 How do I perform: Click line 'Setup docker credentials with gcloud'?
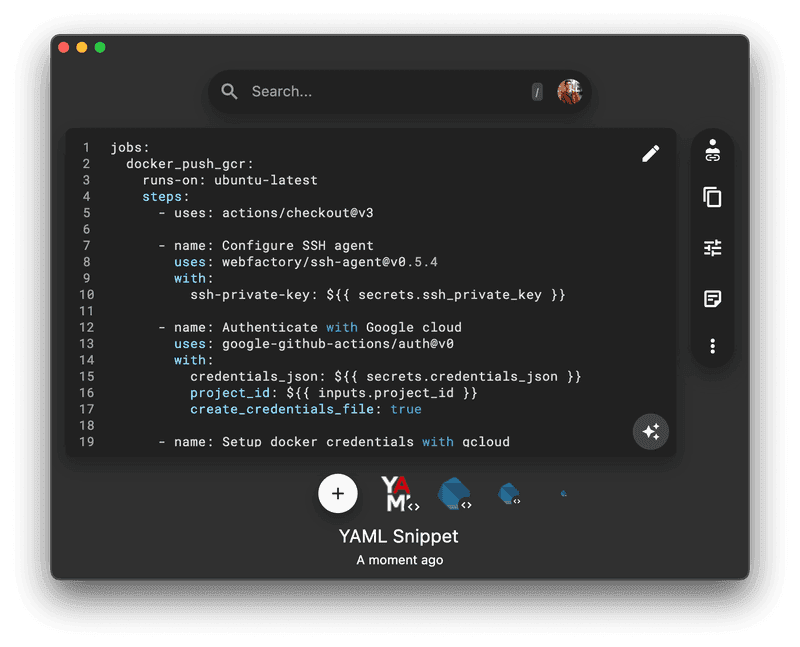(334, 441)
